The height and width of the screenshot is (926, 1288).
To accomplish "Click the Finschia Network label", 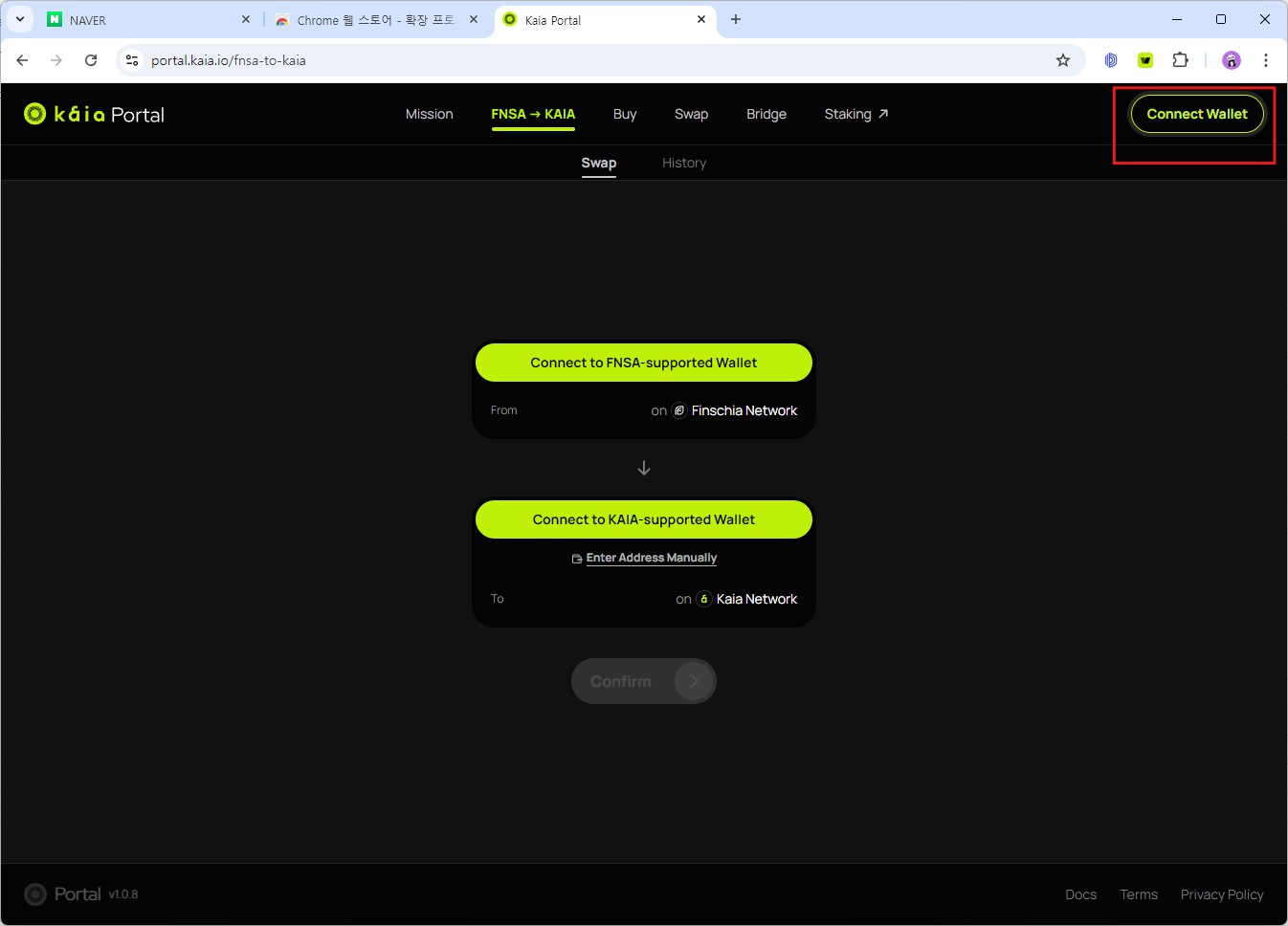I will (744, 410).
